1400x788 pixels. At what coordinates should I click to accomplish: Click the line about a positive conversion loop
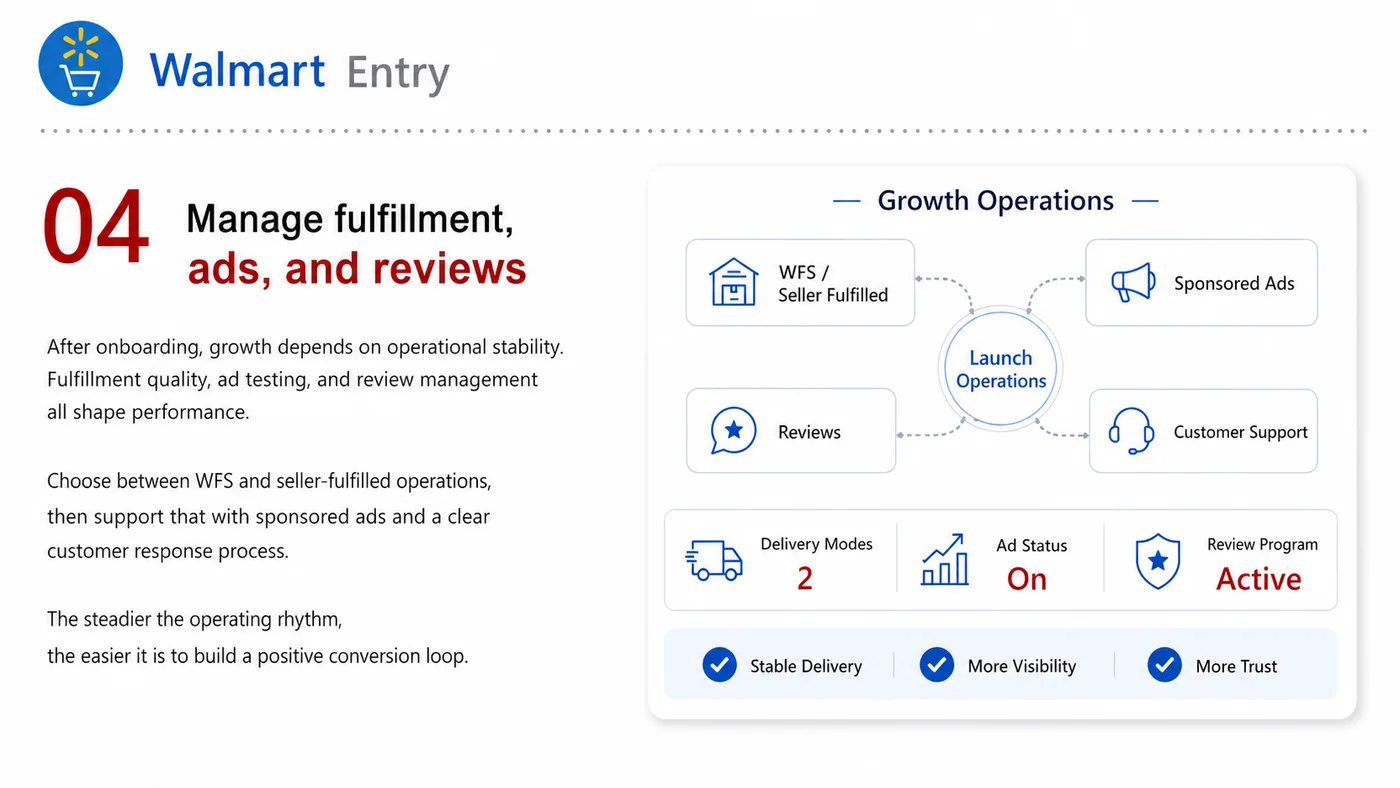258,656
